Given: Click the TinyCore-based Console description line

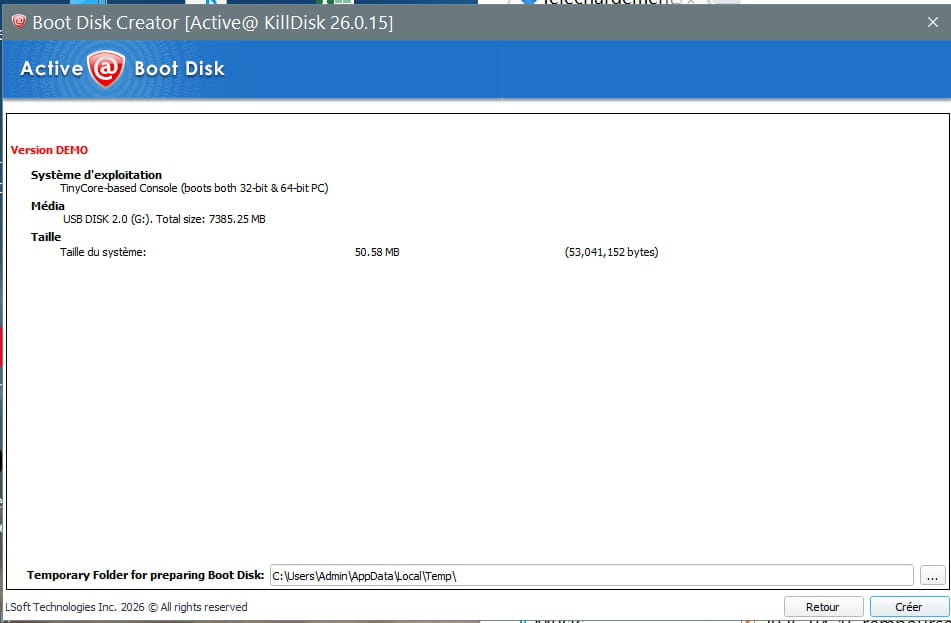Looking at the screenshot, I should click(194, 188).
